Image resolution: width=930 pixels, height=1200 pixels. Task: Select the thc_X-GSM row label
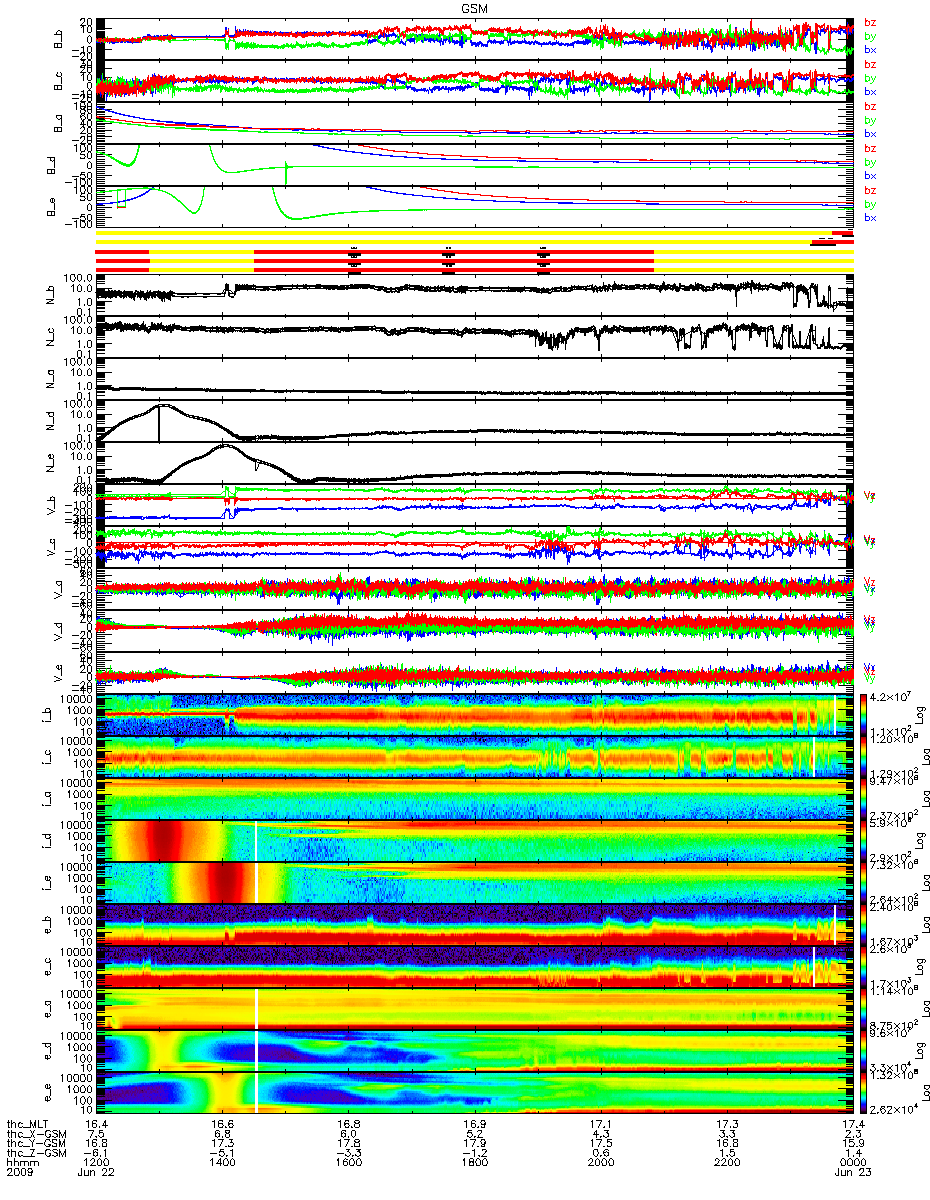coord(37,1133)
